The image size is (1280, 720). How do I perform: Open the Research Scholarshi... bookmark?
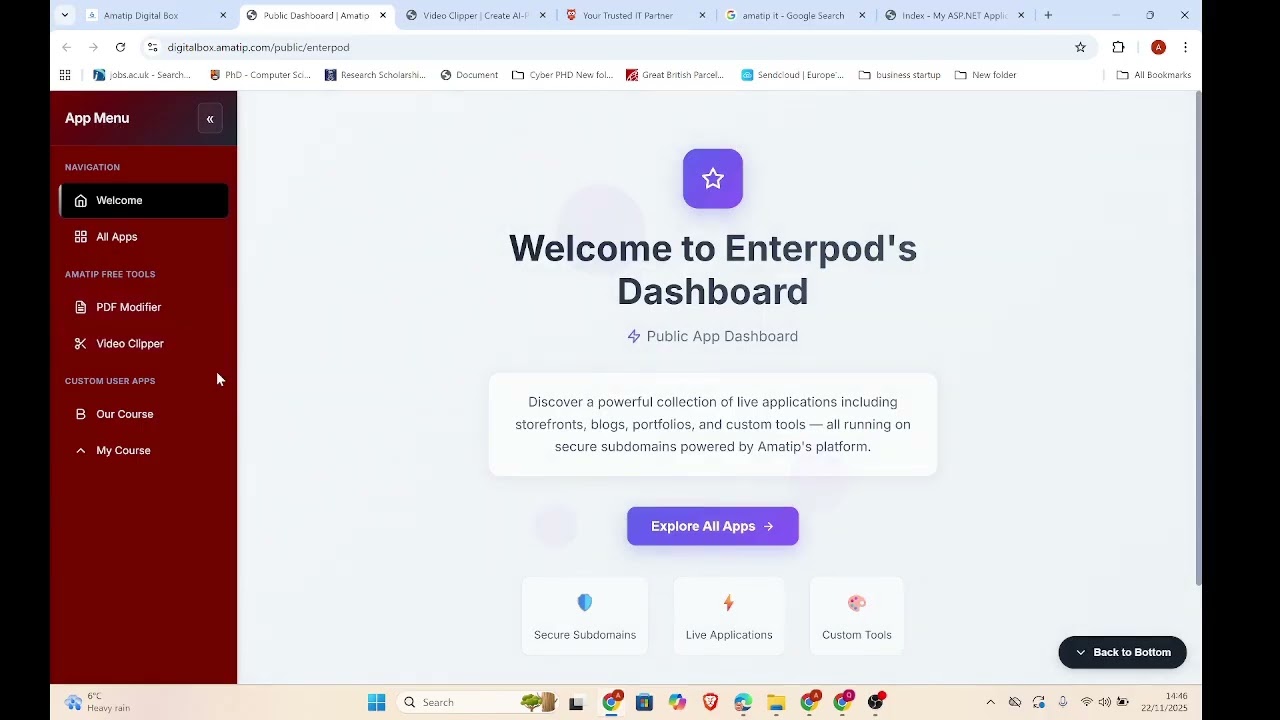pos(375,75)
